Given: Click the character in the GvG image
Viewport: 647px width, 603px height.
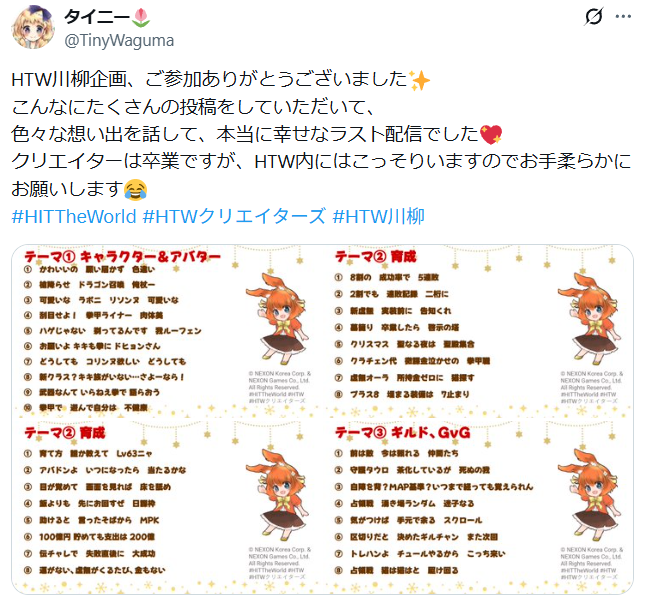Looking at the screenshot, I should (x=589, y=494).
